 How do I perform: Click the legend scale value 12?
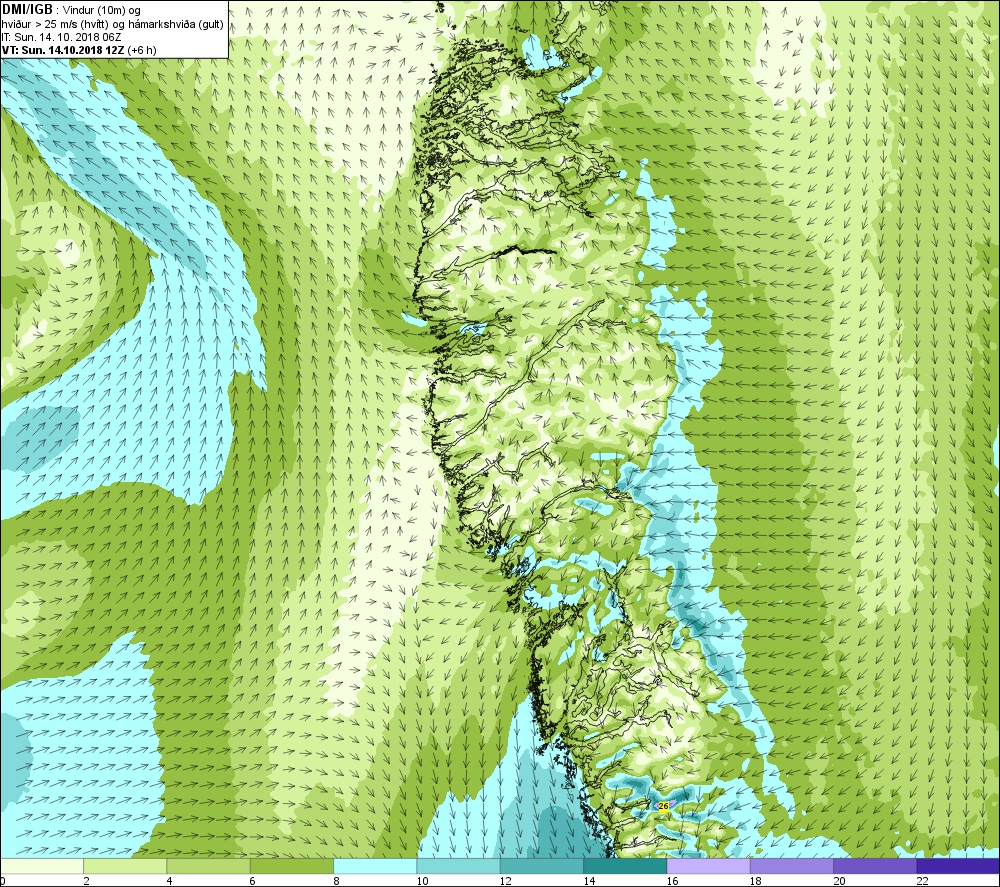pos(506,881)
